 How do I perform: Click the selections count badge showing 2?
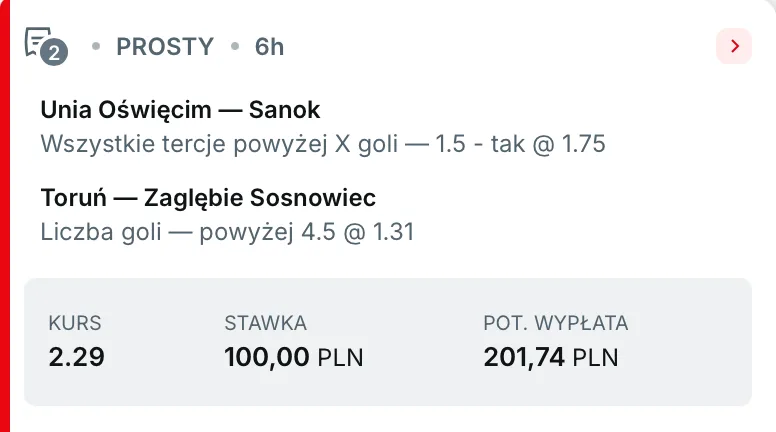(x=55, y=54)
